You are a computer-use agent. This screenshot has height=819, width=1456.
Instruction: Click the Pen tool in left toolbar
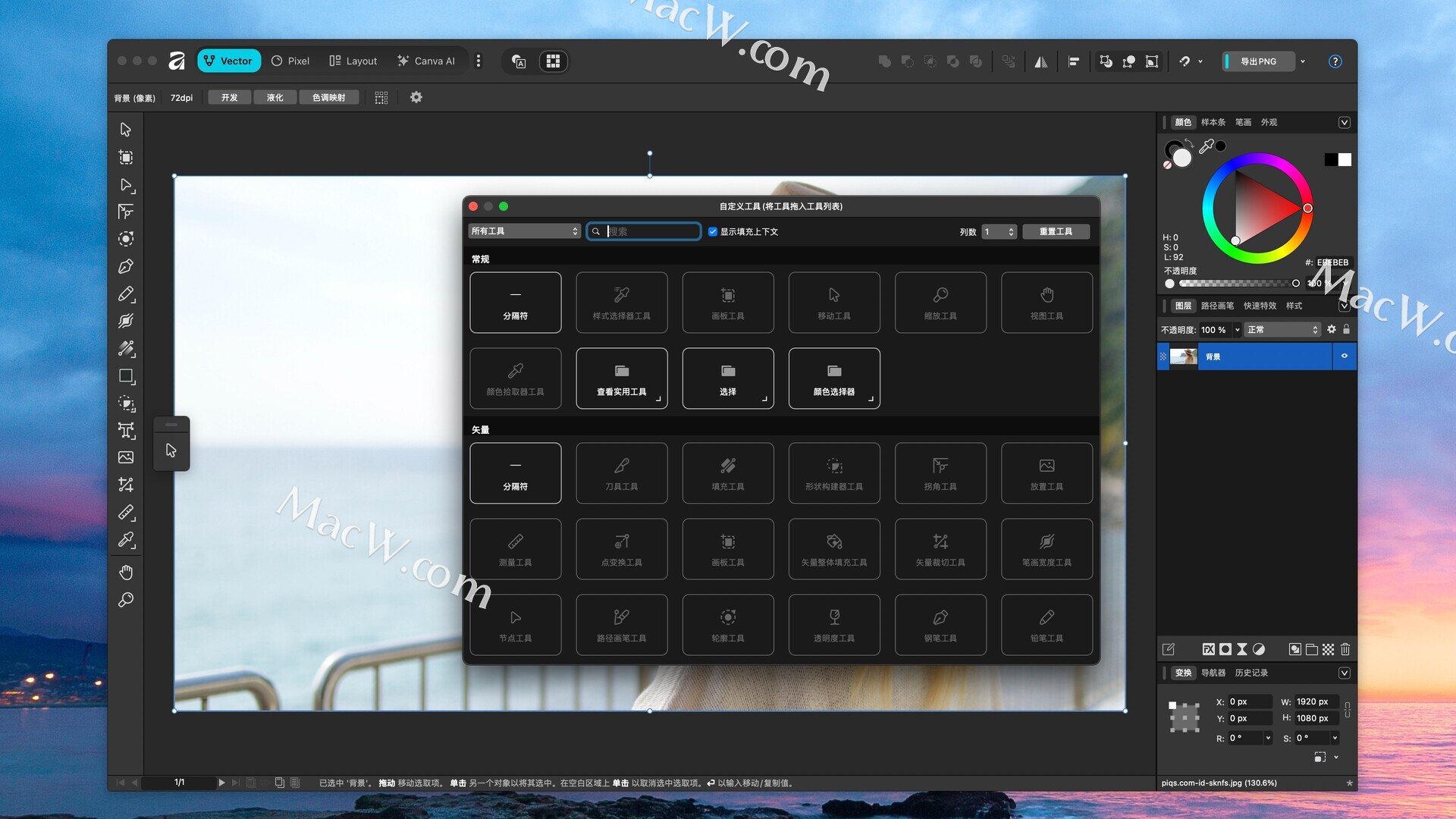(126, 266)
